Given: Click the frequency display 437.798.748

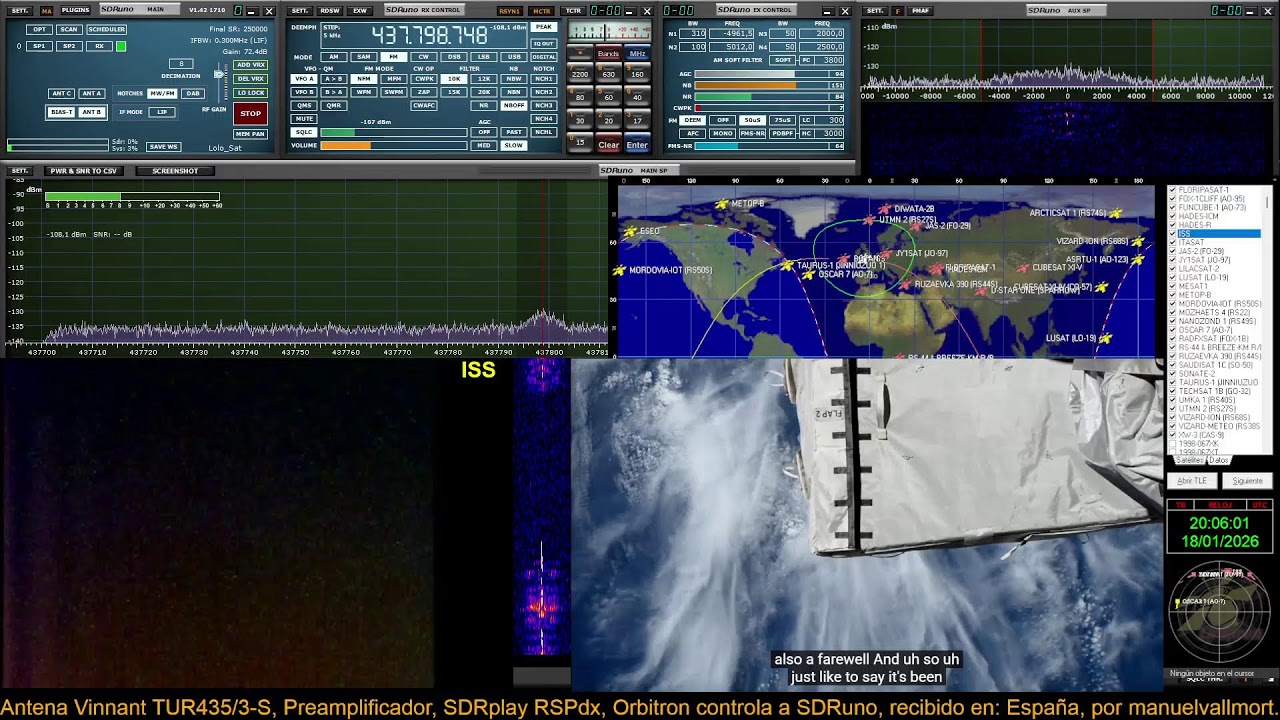Looking at the screenshot, I should [x=430, y=36].
